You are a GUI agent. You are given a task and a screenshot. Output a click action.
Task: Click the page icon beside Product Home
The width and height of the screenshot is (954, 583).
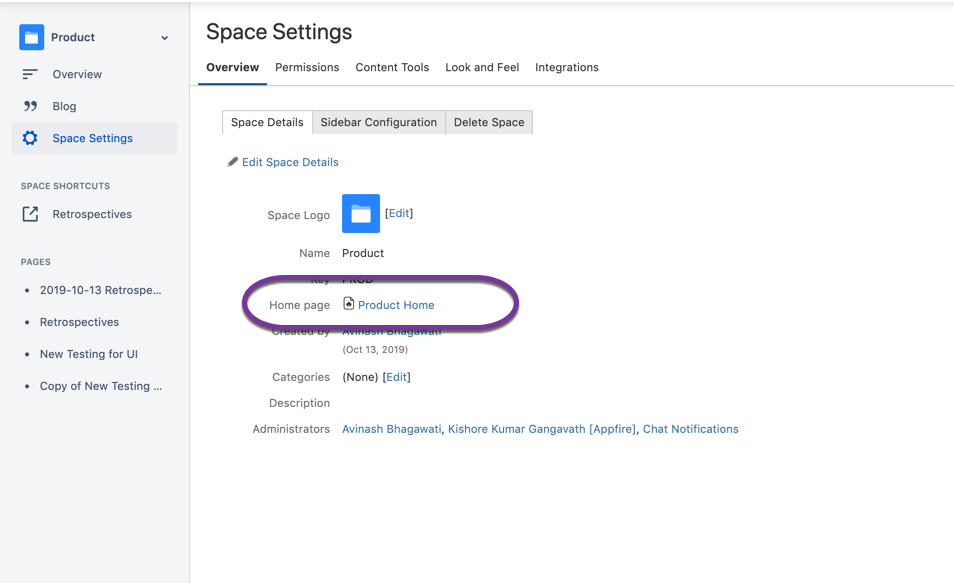349,304
